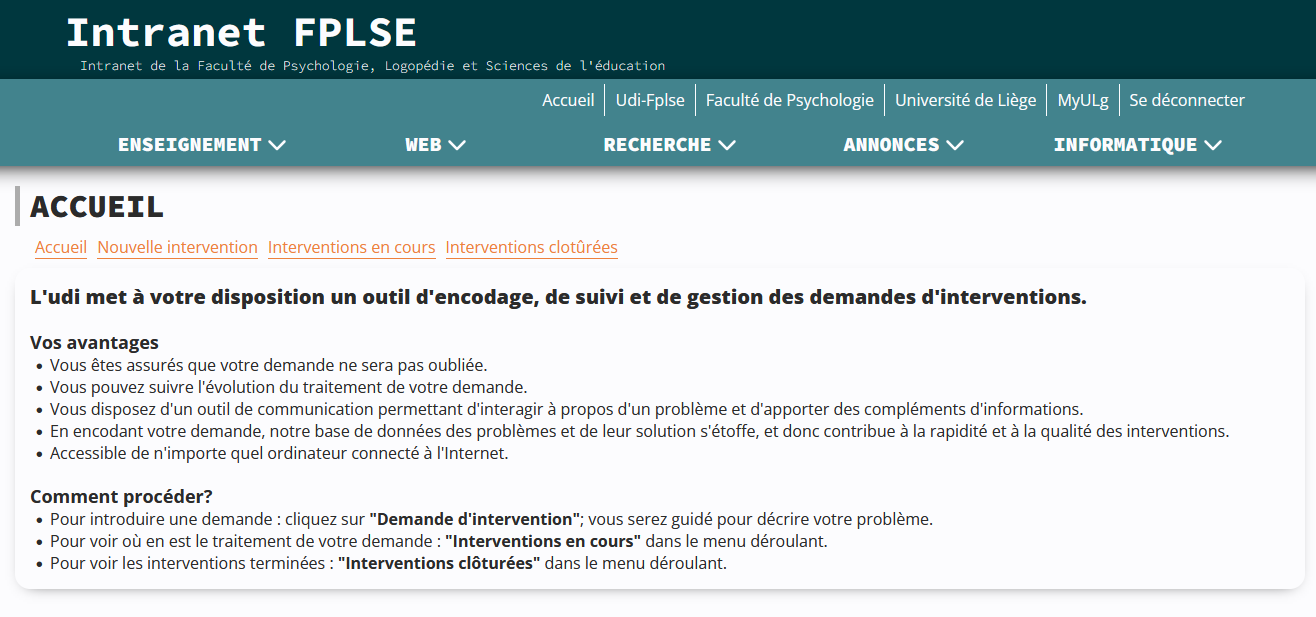The height and width of the screenshot is (617, 1316).
Task: Click the chevron beside the WEB menu
Action: [457, 145]
